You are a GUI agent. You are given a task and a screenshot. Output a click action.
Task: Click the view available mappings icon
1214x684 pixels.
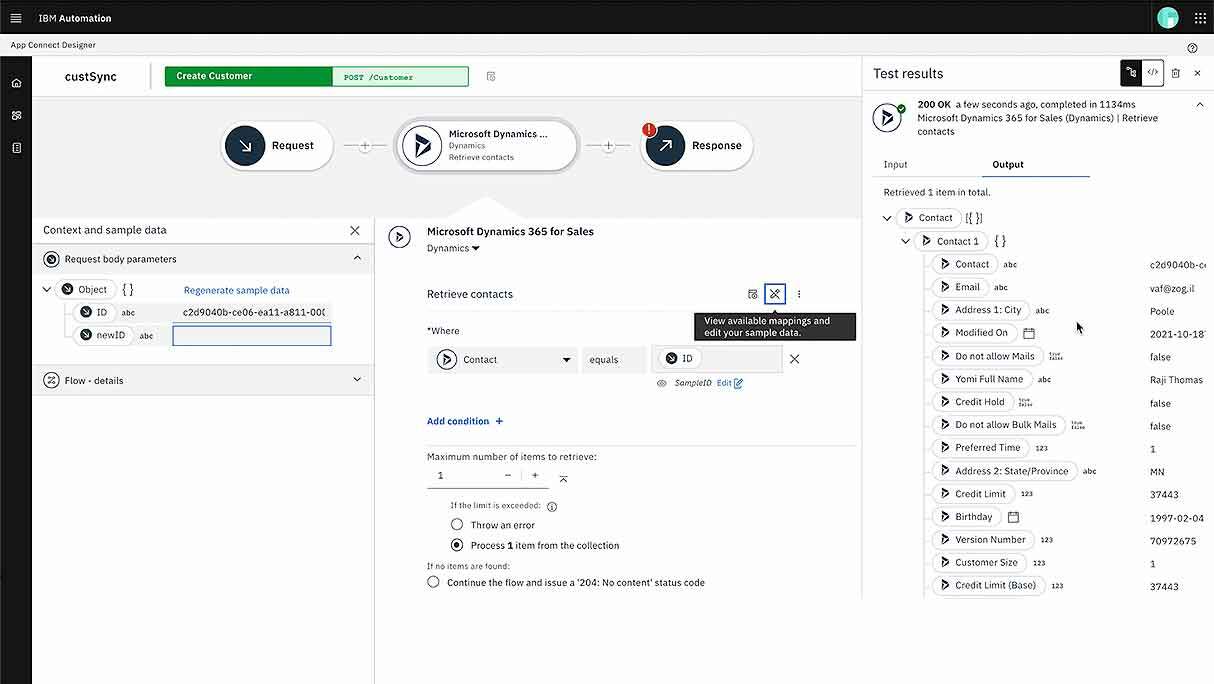[x=775, y=294]
